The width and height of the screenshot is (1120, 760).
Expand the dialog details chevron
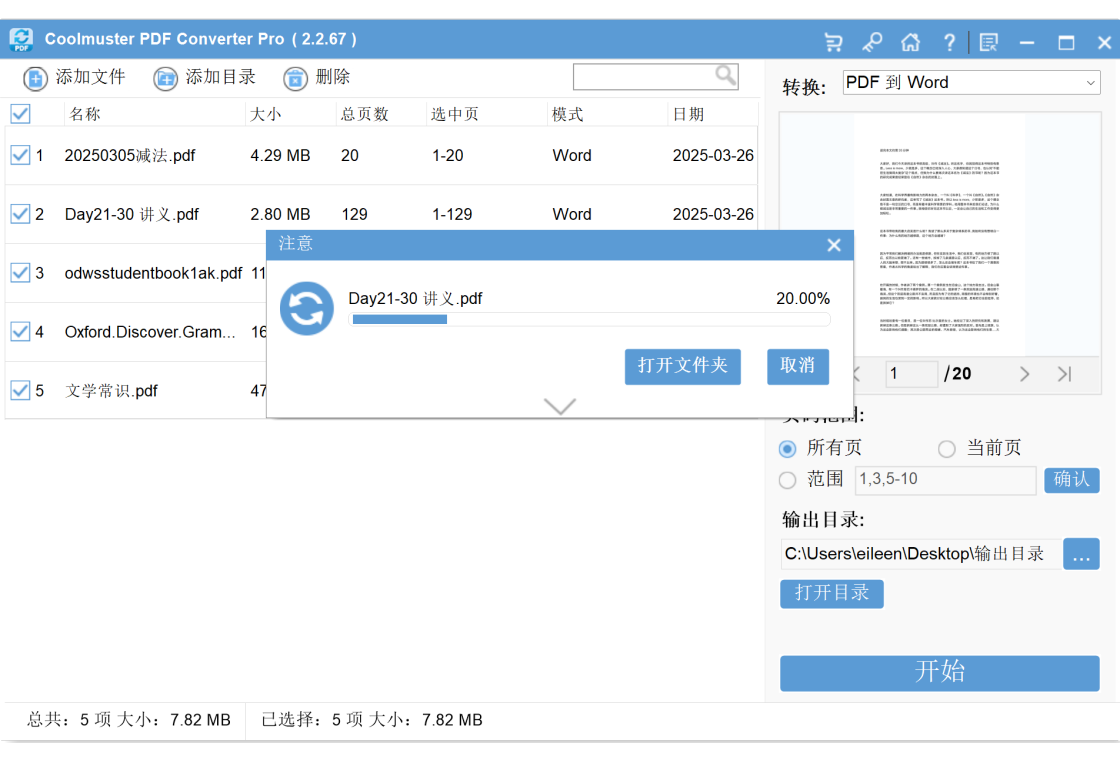click(x=559, y=406)
